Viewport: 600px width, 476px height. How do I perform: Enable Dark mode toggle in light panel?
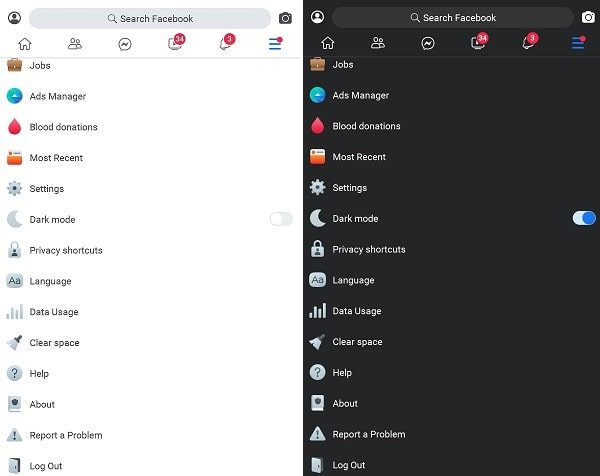pyautogui.click(x=281, y=219)
